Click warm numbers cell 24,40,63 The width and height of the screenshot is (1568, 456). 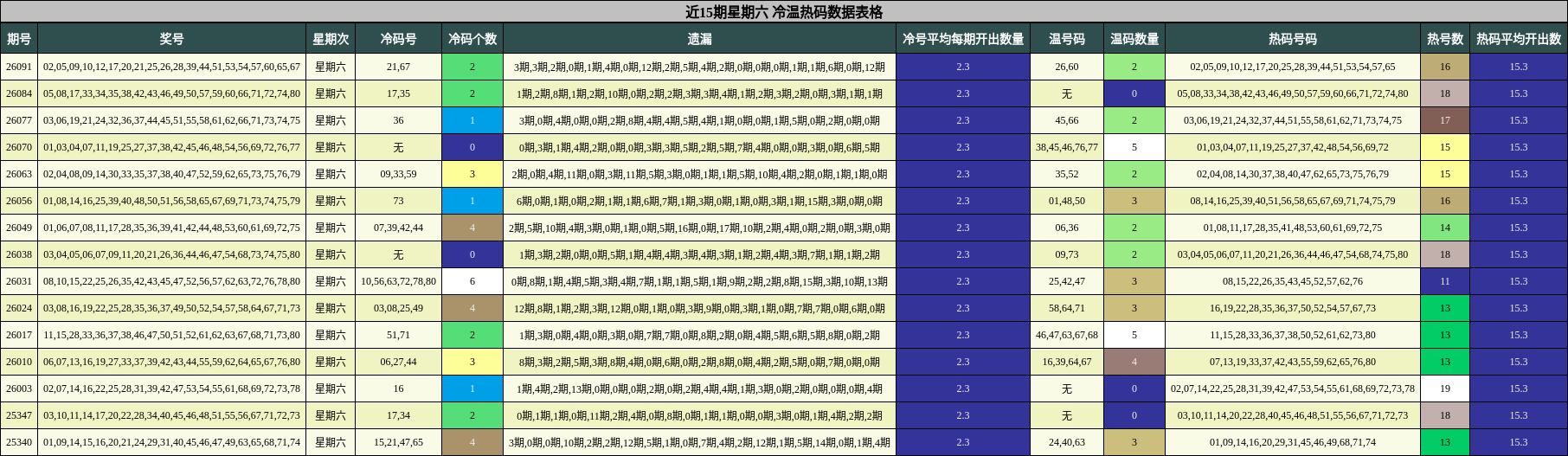1067,442
